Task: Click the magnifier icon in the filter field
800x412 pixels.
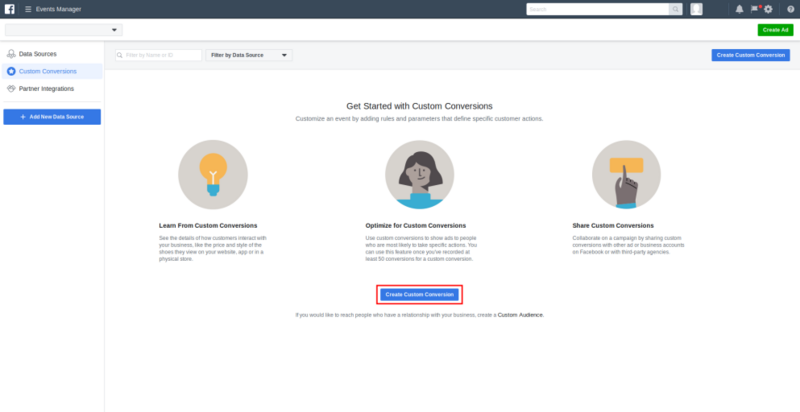Action: pos(120,55)
